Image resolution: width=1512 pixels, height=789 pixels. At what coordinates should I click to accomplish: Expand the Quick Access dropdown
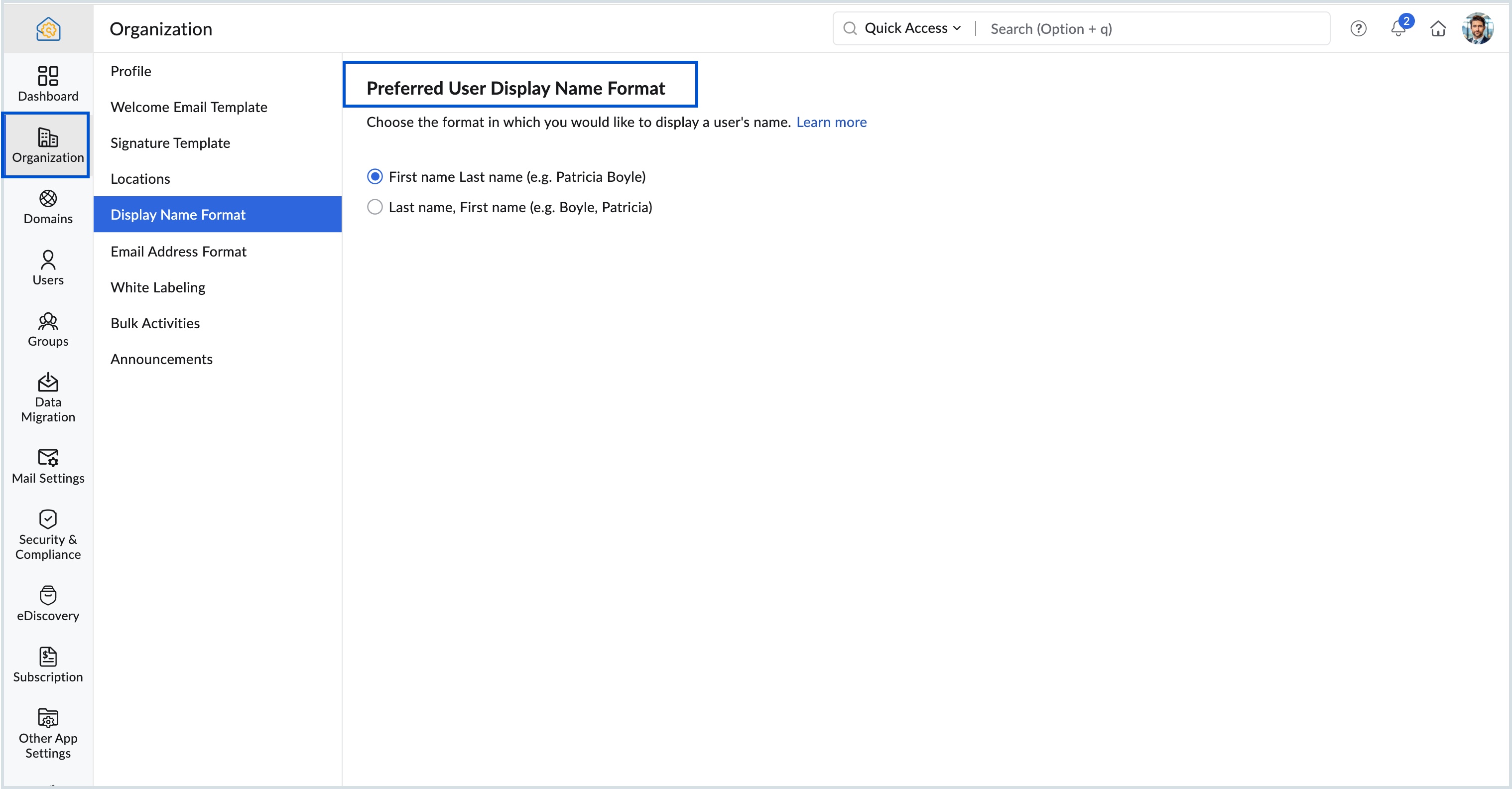click(912, 28)
